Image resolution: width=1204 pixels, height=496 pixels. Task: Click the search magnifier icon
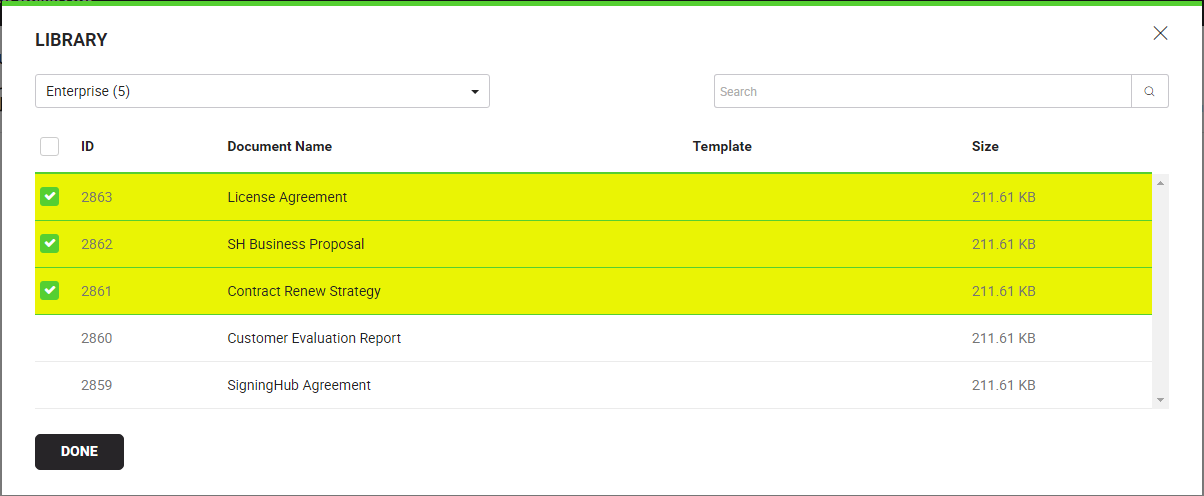[x=1149, y=91]
